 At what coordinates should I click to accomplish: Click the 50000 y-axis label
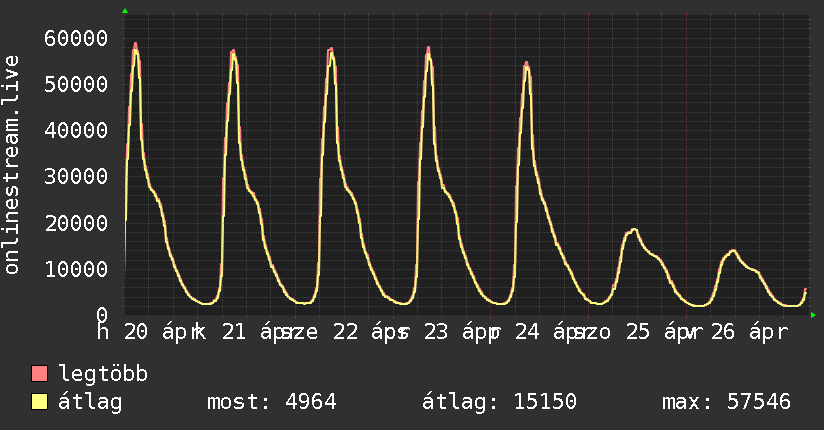click(76, 84)
